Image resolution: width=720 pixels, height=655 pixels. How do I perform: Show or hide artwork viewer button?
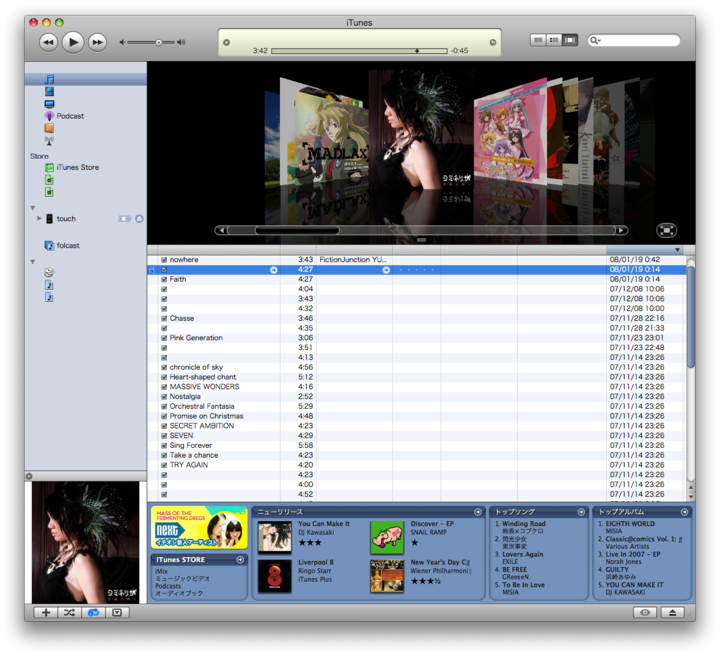pyautogui.click(x=117, y=612)
